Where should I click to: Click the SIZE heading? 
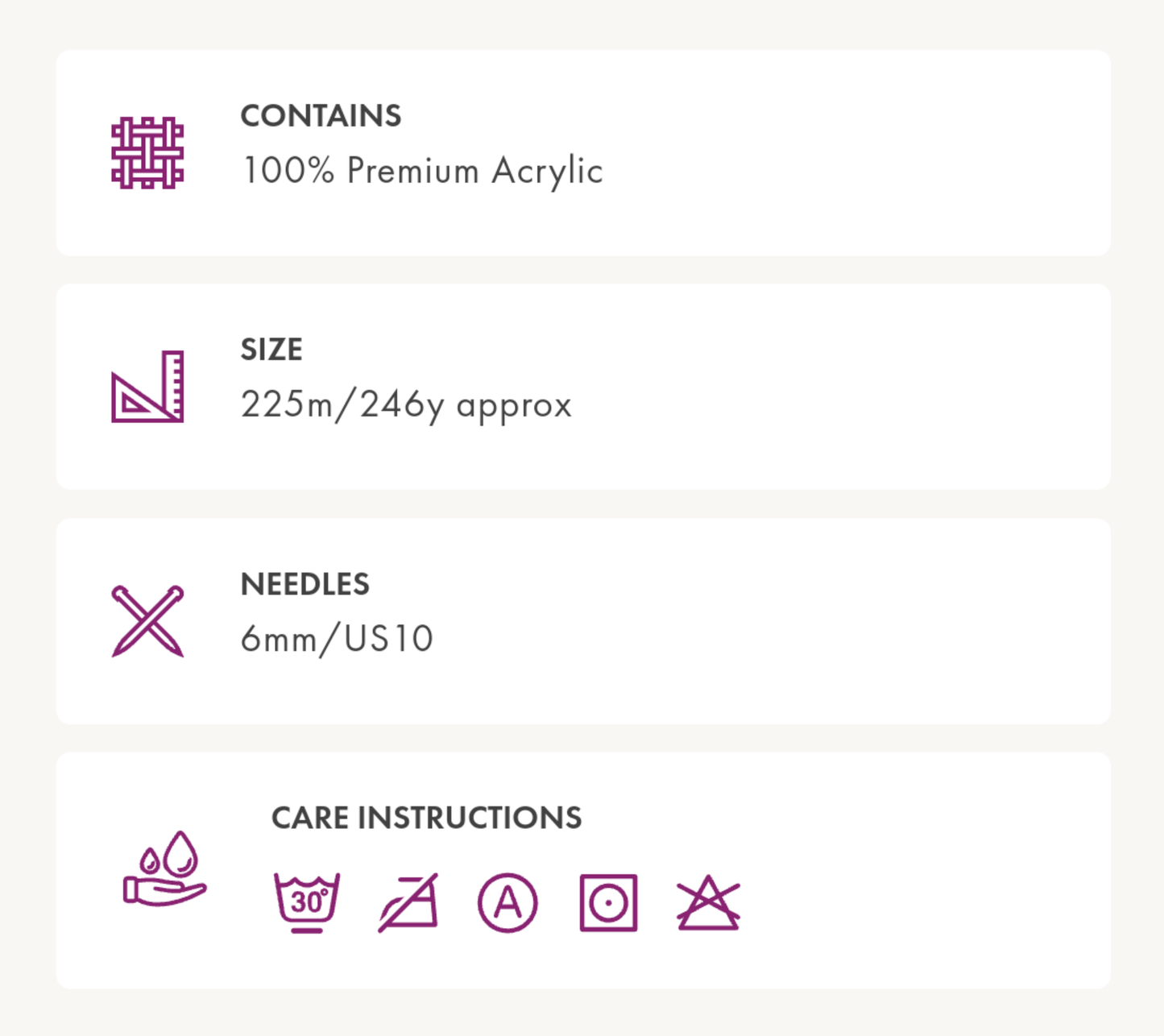tap(271, 350)
